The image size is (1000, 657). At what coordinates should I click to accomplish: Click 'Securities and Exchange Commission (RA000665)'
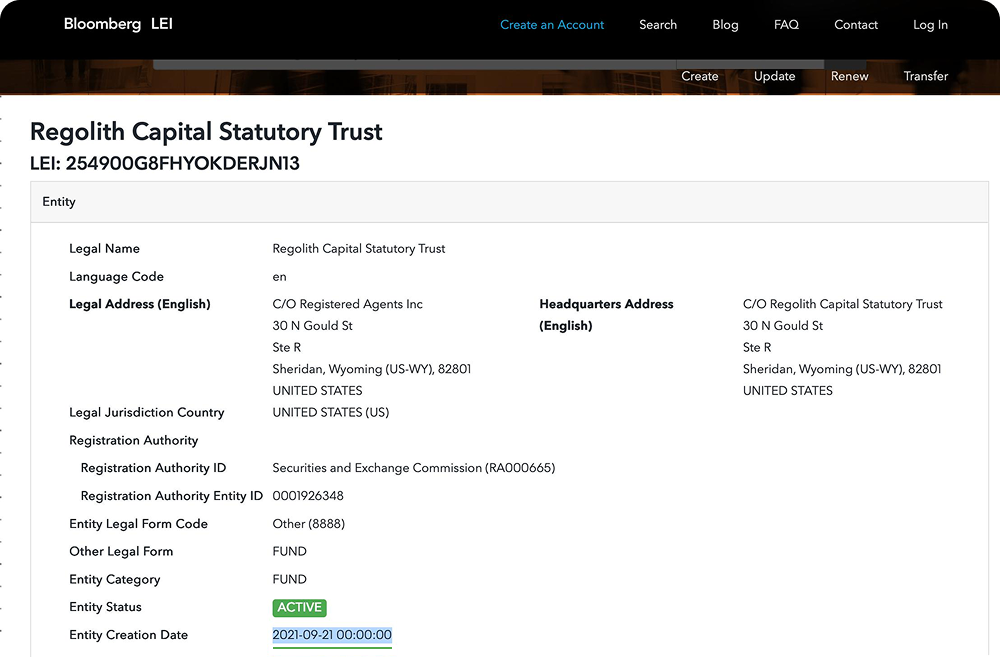pos(414,468)
